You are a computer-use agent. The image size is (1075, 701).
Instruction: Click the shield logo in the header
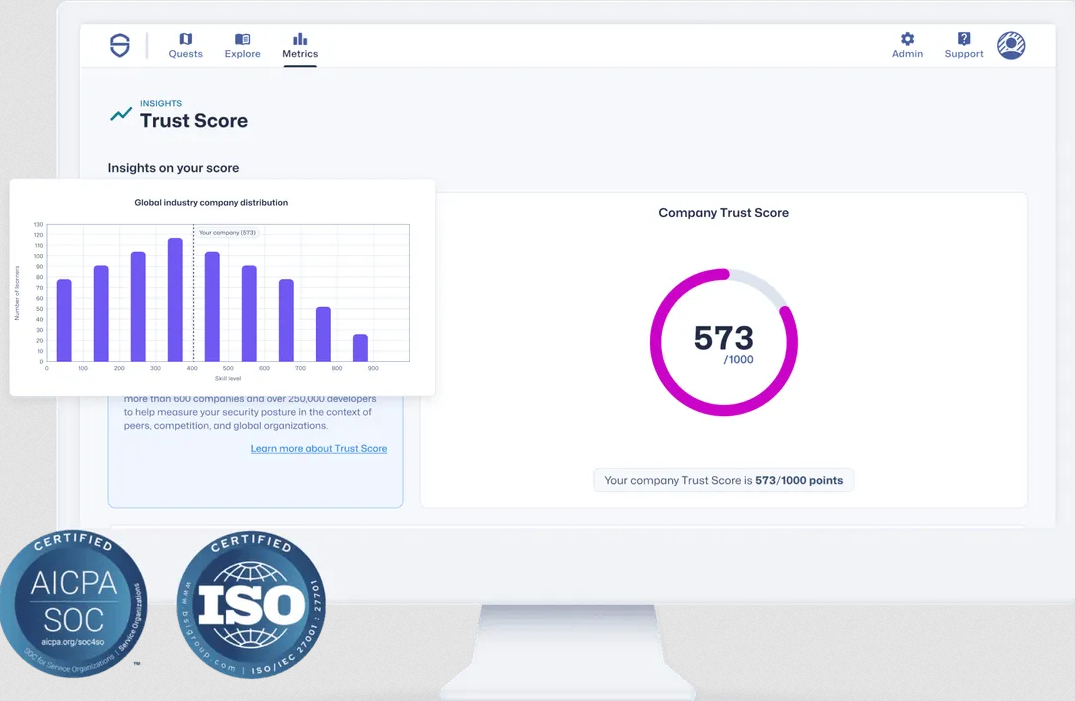pyautogui.click(x=120, y=45)
